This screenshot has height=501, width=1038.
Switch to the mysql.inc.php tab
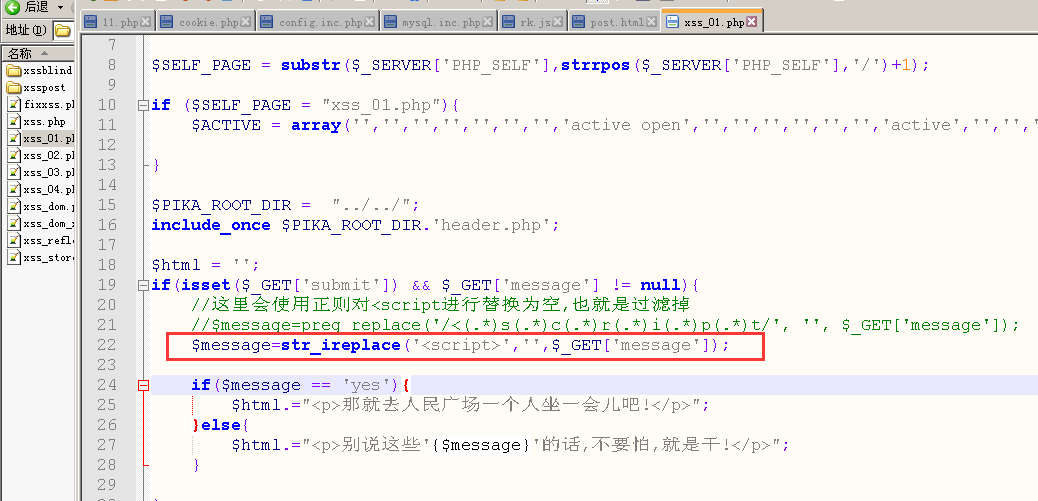(441, 22)
